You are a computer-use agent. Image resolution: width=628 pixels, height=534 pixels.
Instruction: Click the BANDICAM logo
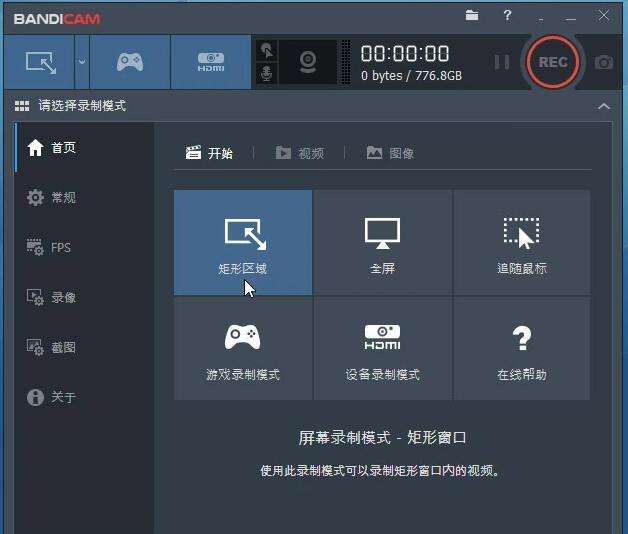point(57,19)
